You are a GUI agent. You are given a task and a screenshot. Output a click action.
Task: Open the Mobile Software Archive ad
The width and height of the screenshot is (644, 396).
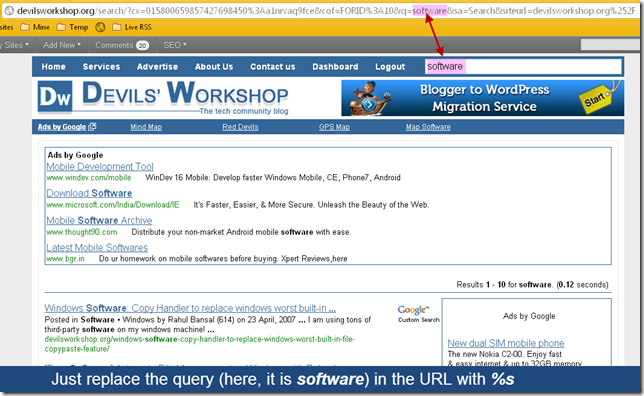coord(99,220)
